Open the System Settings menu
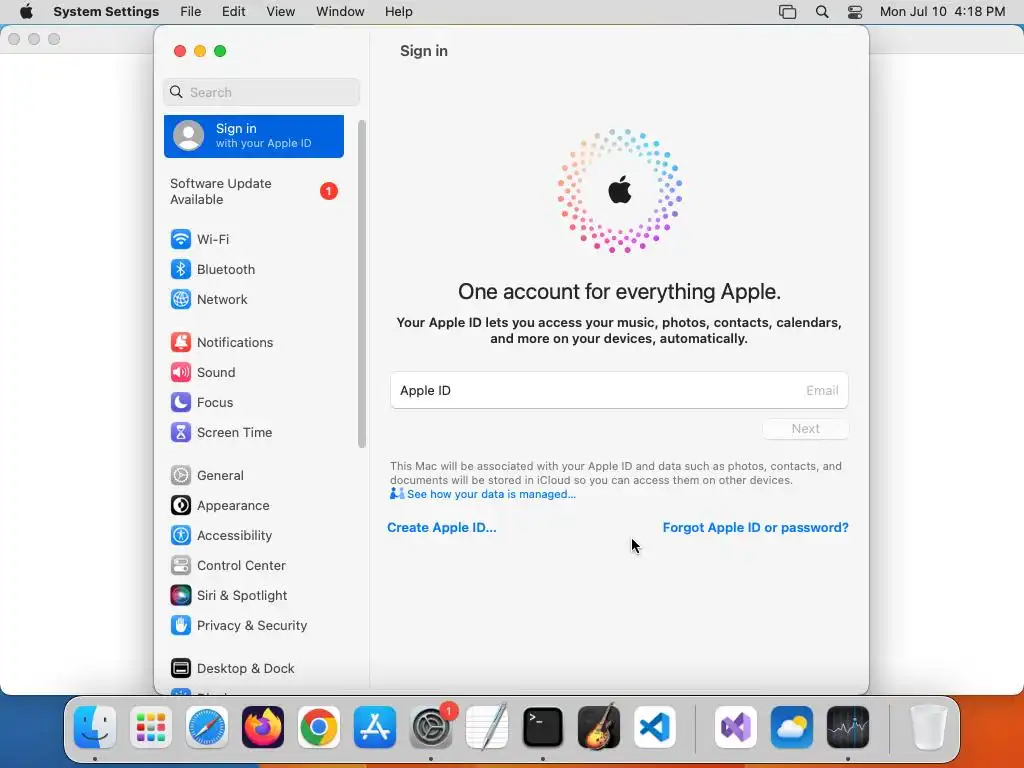 click(x=106, y=12)
